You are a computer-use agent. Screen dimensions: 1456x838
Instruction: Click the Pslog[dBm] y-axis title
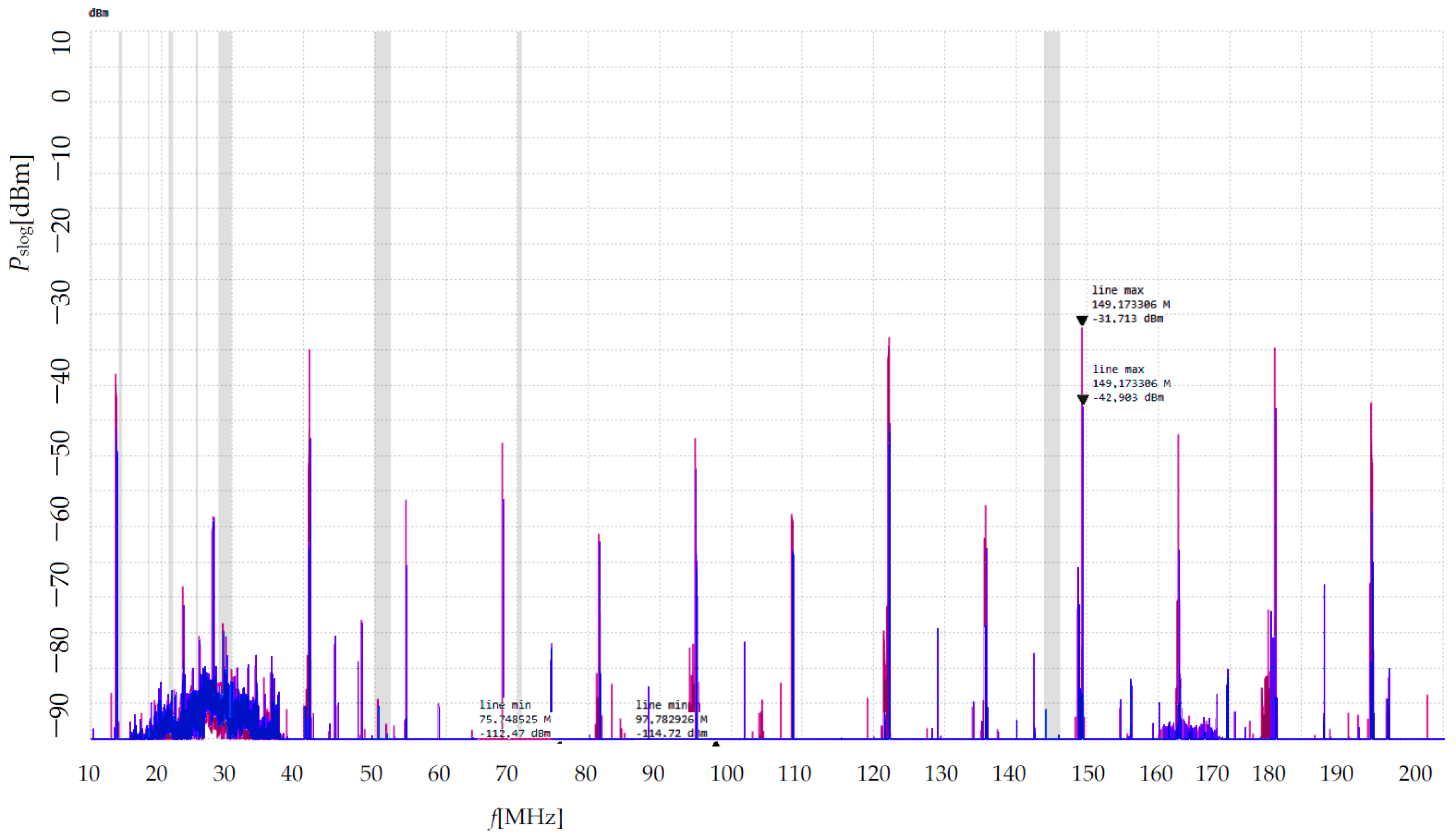(22, 213)
